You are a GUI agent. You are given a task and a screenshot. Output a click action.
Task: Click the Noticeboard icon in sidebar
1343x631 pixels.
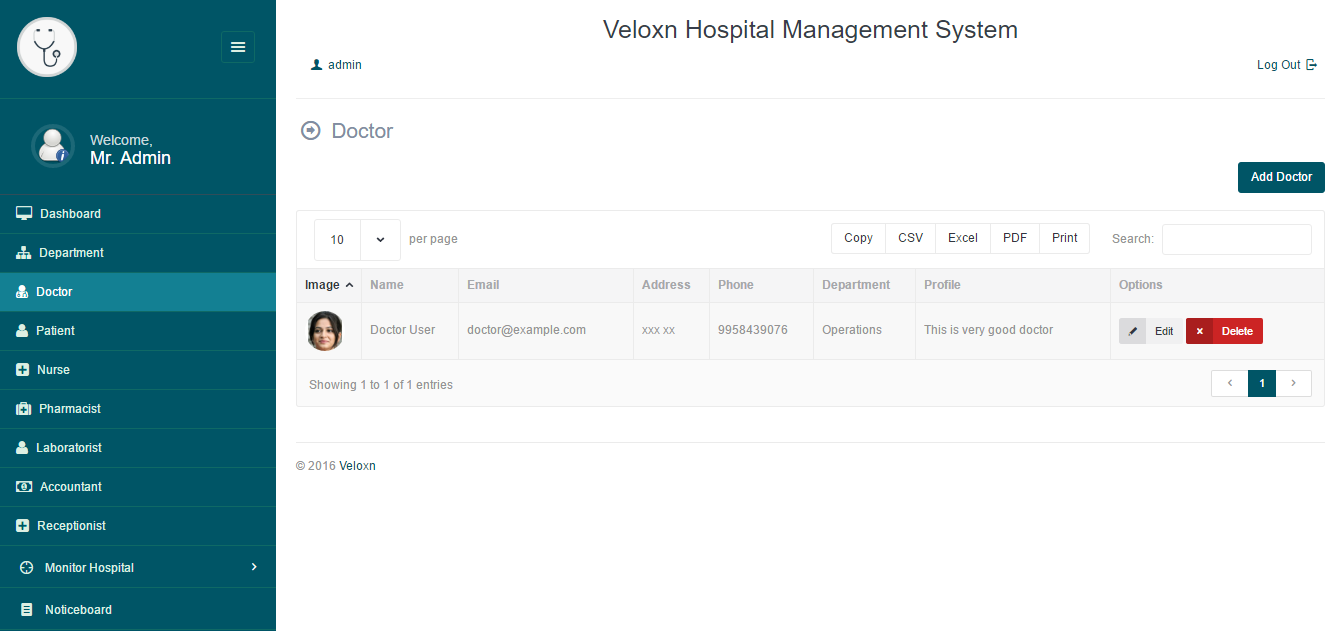click(x=27, y=610)
